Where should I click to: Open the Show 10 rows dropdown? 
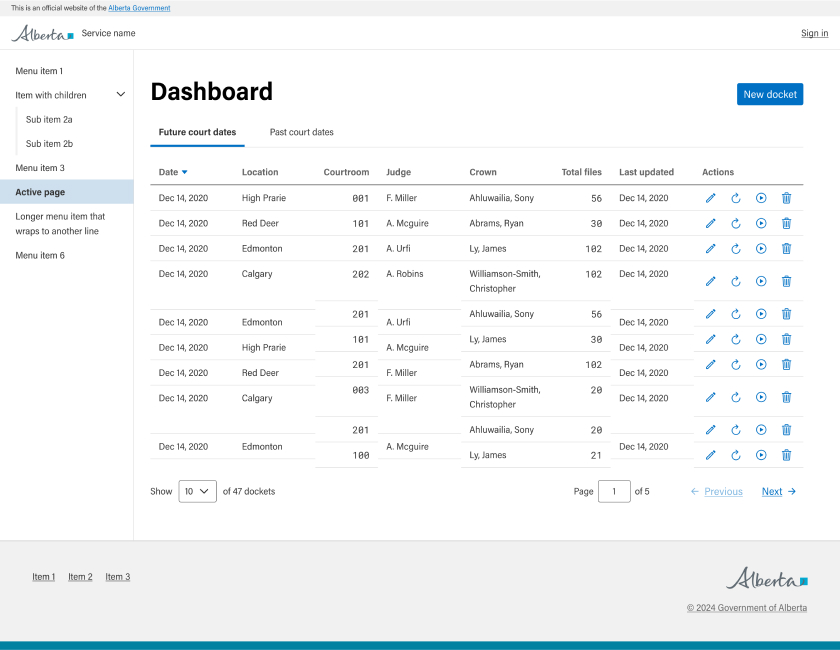tap(197, 491)
